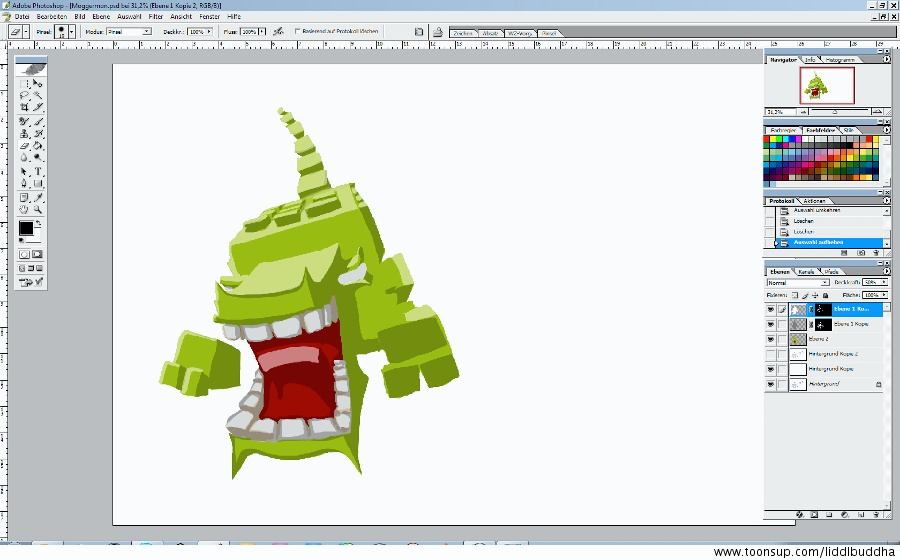This screenshot has width=900, height=560.
Task: Select the Magic Wand tool
Action: 38,95
